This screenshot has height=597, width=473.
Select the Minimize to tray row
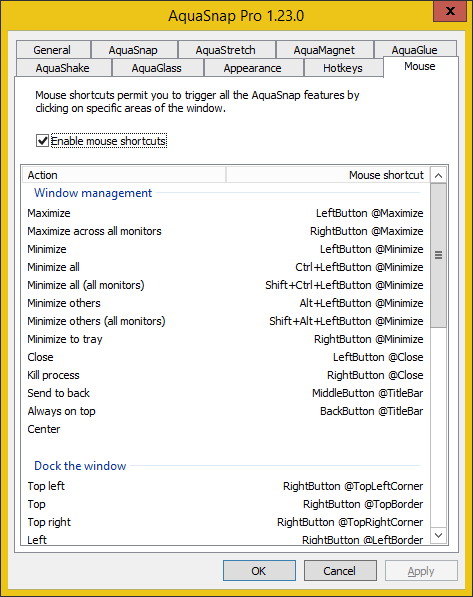pyautogui.click(x=225, y=339)
